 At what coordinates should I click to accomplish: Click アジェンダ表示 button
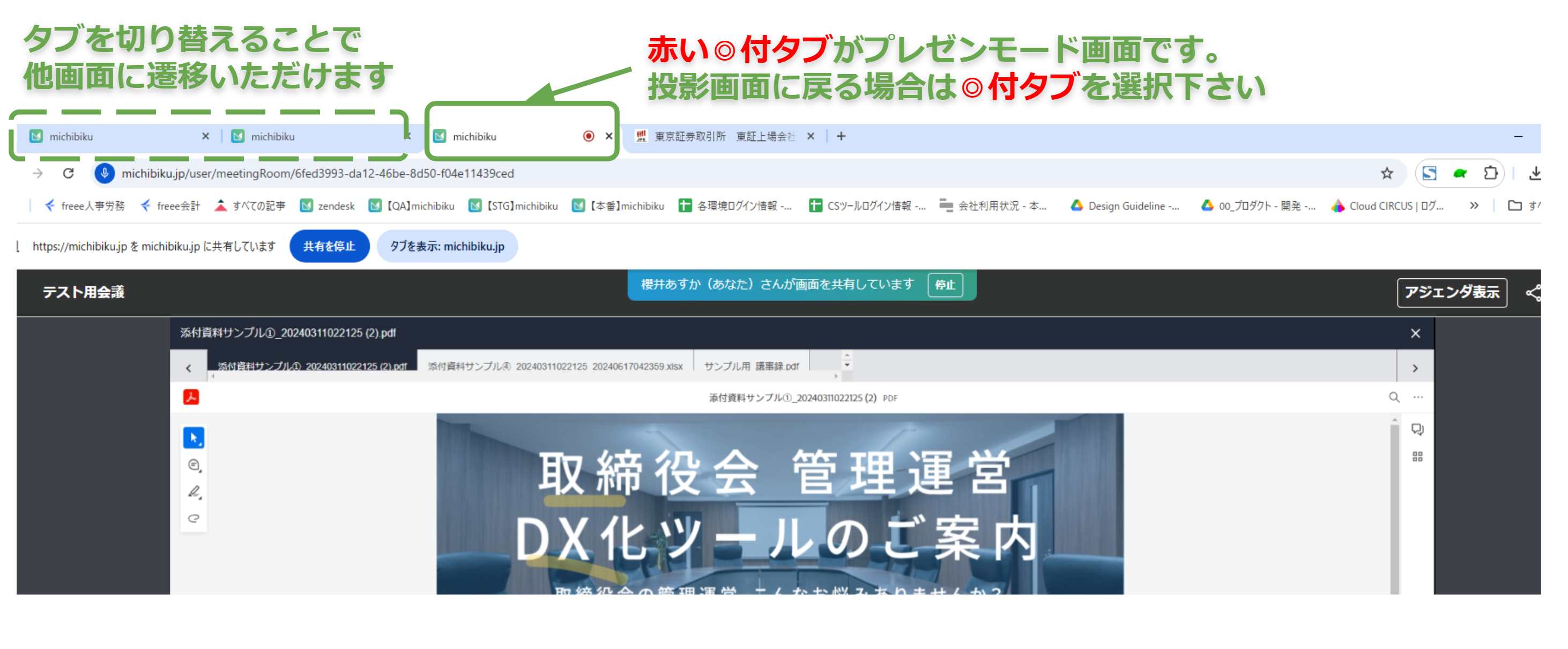tap(1451, 292)
